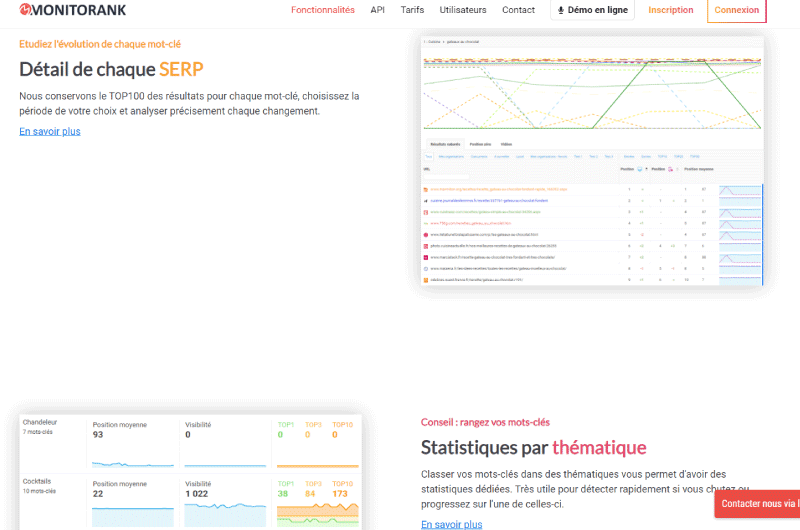Click the heading Détail de chaque SERP
The width and height of the screenshot is (800, 530).
pos(111,69)
